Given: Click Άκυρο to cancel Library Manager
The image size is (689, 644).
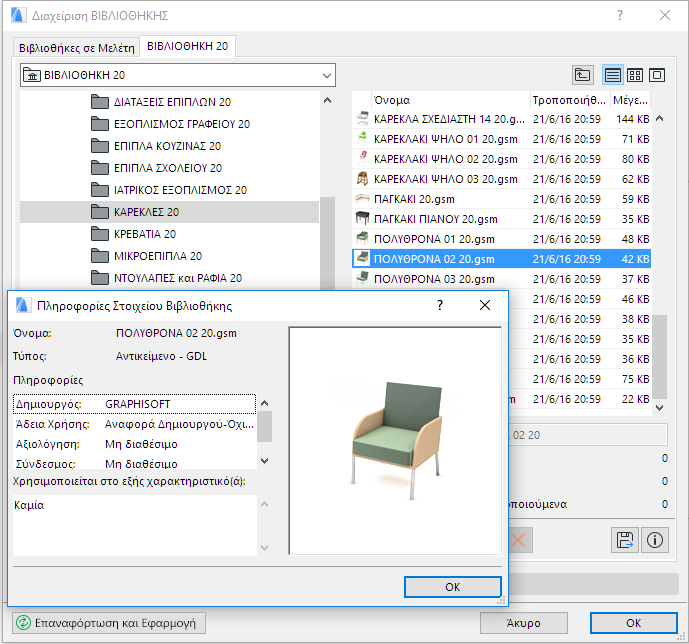Looking at the screenshot, I should point(524,623).
